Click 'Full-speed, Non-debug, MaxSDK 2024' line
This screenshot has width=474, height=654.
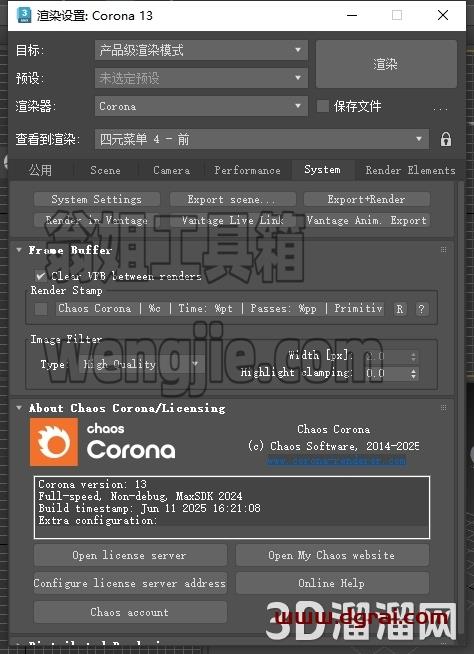pyautogui.click(x=140, y=496)
